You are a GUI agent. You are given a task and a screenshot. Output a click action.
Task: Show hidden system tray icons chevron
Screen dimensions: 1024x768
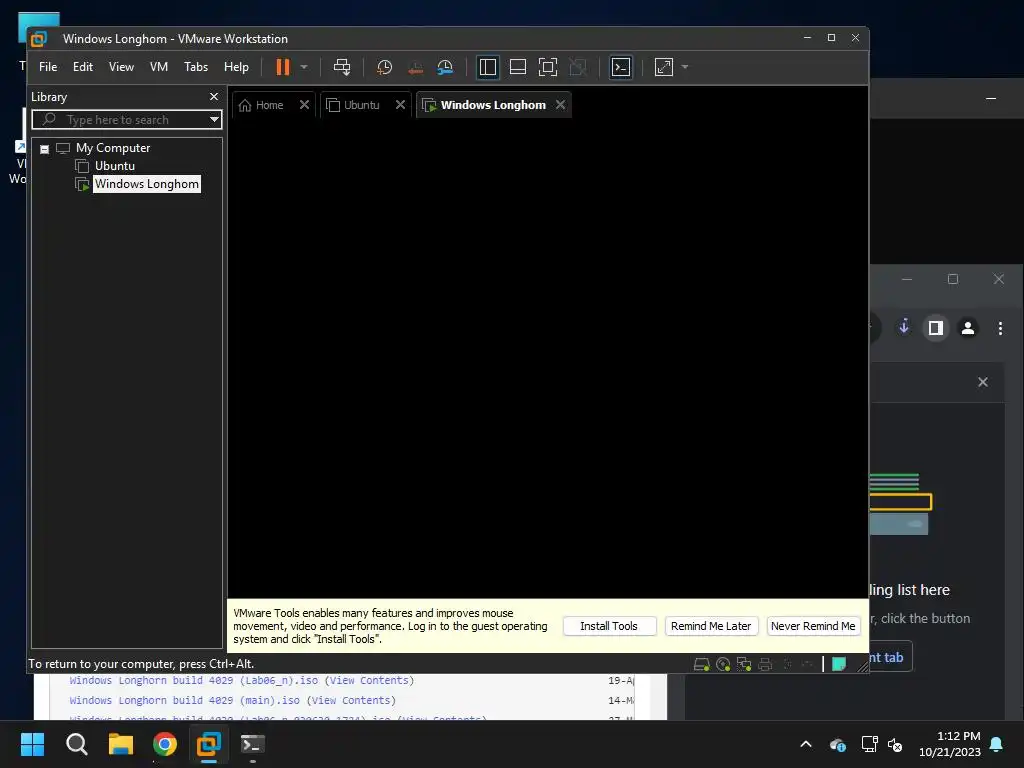pyautogui.click(x=806, y=744)
